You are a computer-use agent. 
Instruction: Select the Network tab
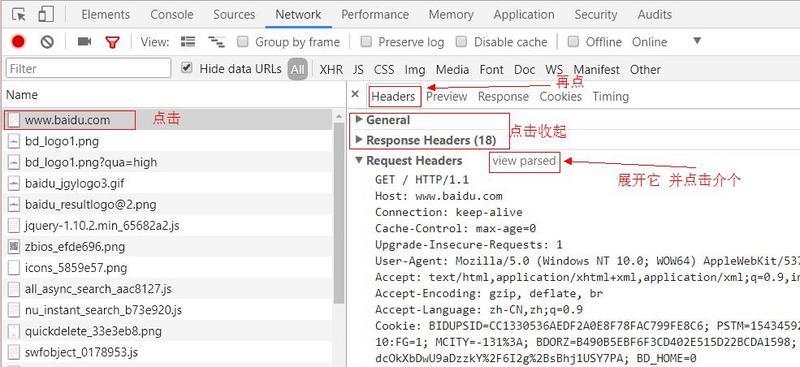point(298,15)
